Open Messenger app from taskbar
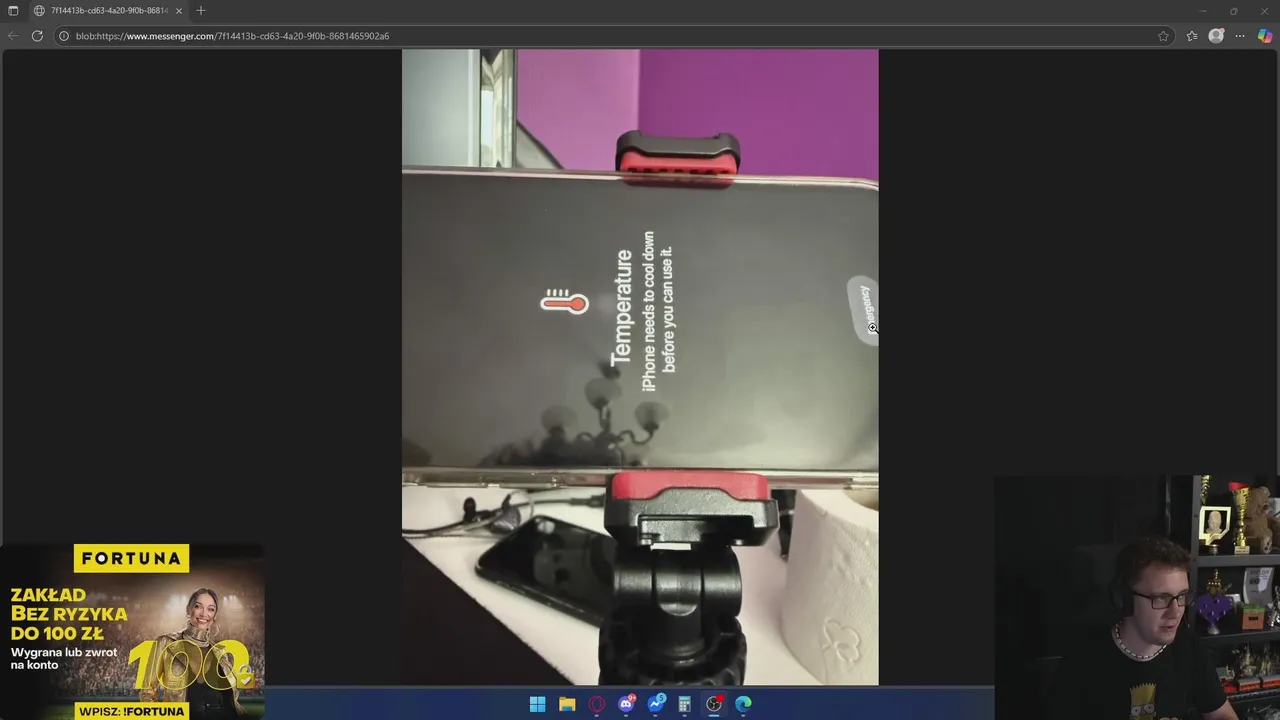The image size is (1280, 720). 656,704
